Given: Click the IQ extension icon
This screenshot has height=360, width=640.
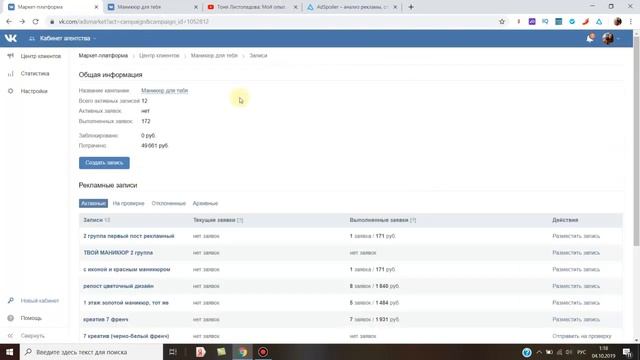Looking at the screenshot, I should pos(545,22).
